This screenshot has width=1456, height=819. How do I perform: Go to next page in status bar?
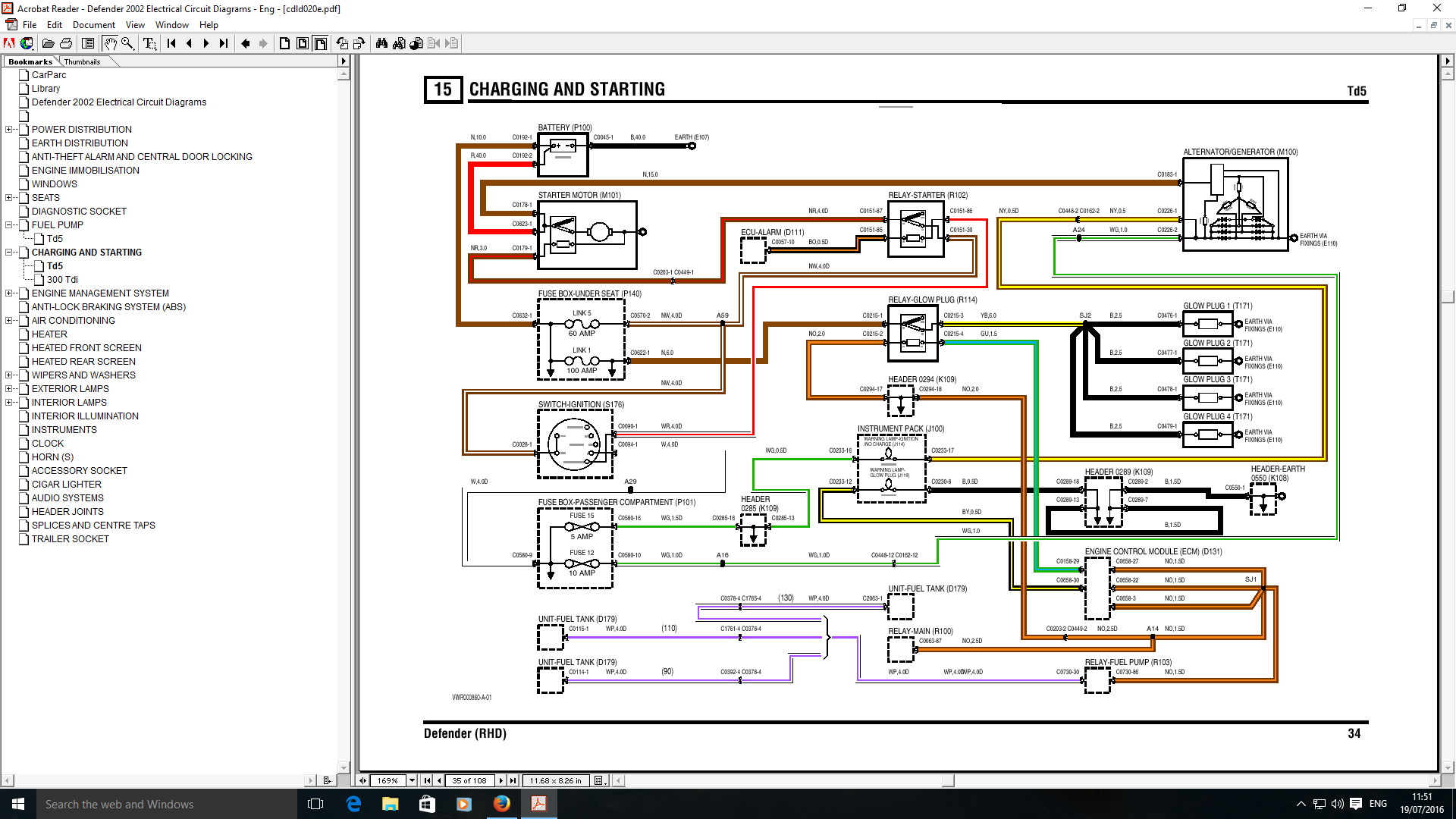pyautogui.click(x=501, y=780)
